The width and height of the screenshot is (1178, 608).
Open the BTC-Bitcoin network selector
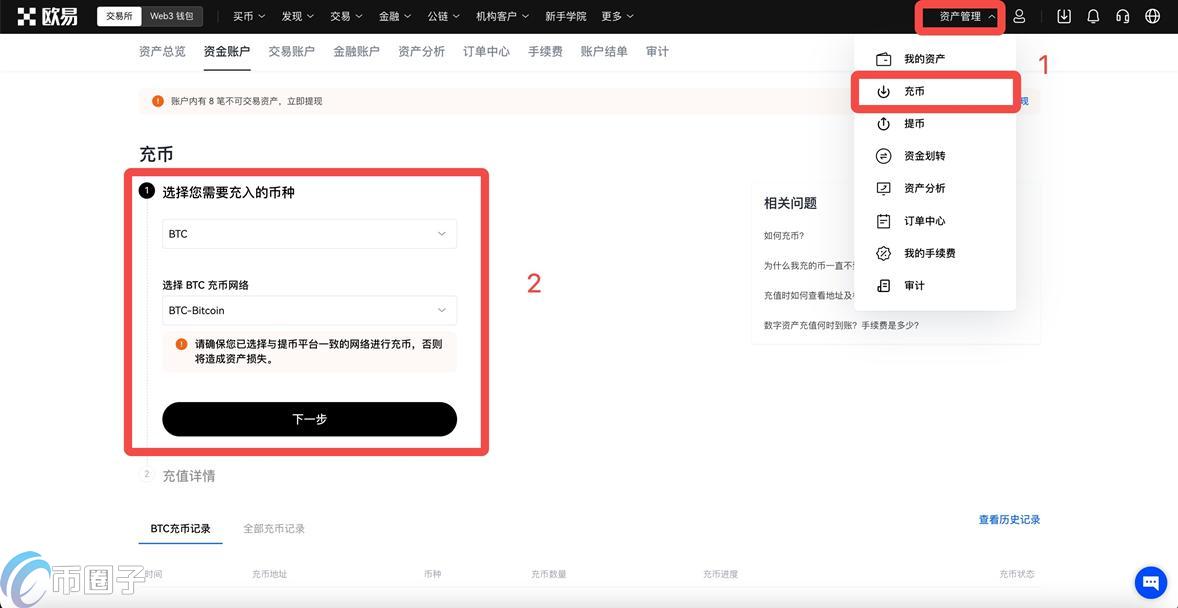pos(310,310)
